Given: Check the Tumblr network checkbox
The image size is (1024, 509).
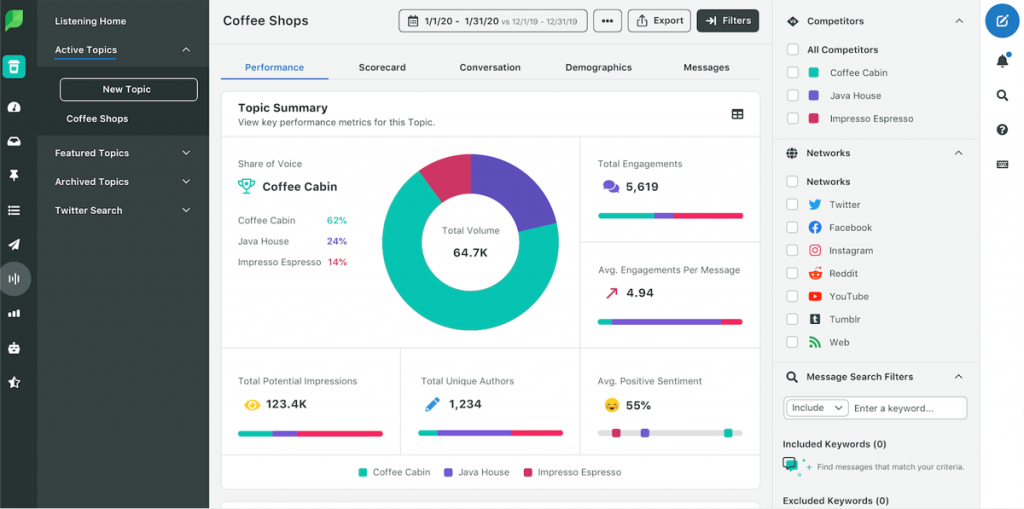Looking at the screenshot, I should pos(792,319).
